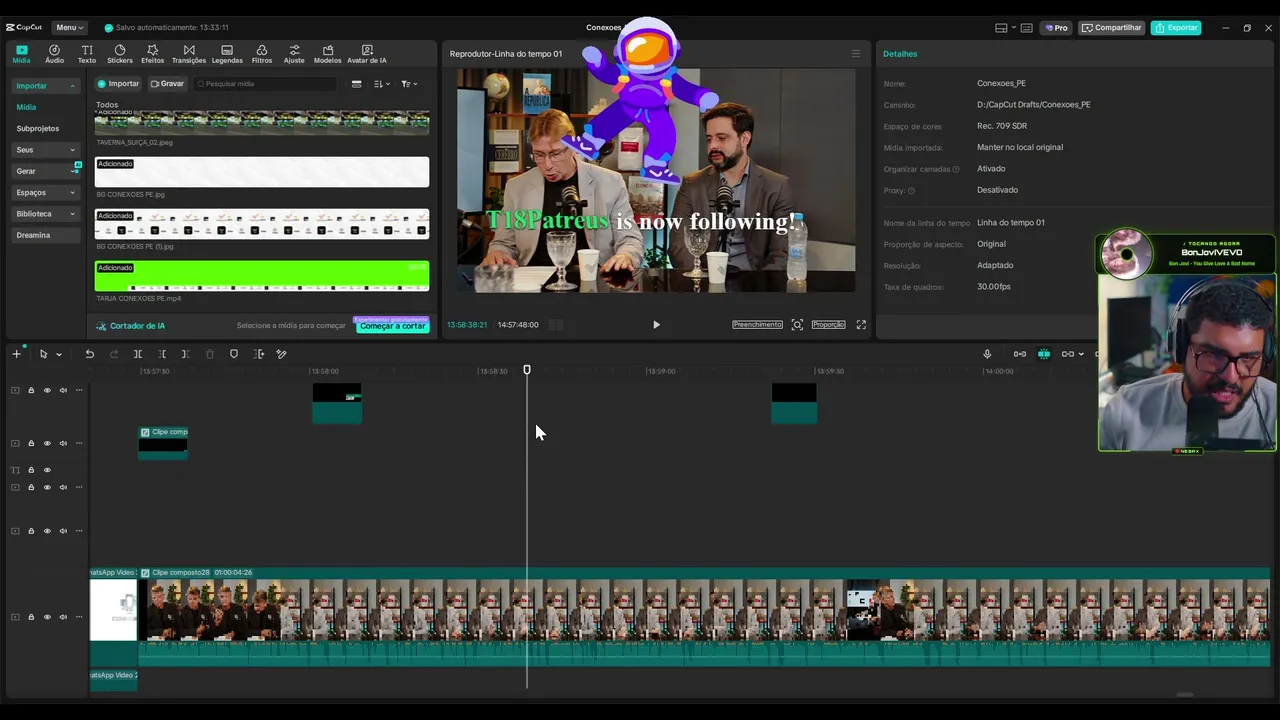Record voiceover with microphone icon
The width and height of the screenshot is (1280, 720).
click(x=987, y=354)
